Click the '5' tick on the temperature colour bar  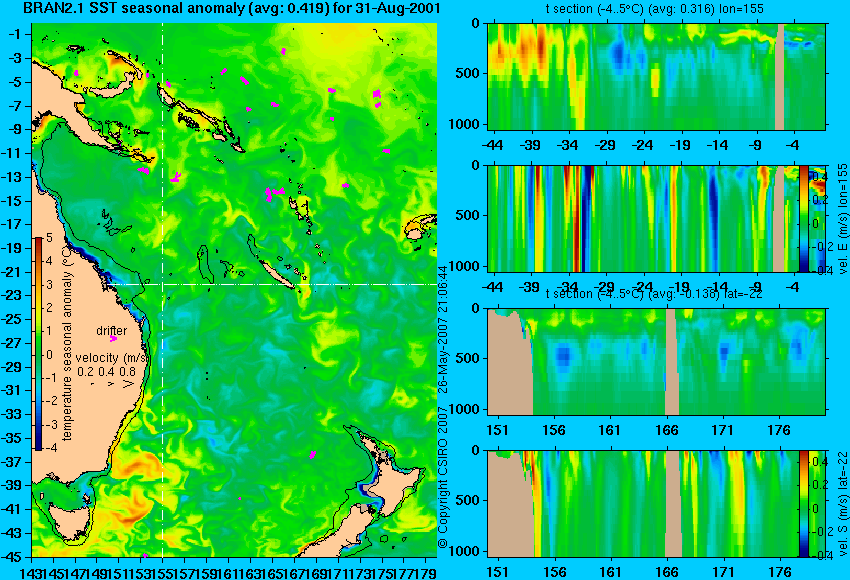pyautogui.click(x=49, y=237)
